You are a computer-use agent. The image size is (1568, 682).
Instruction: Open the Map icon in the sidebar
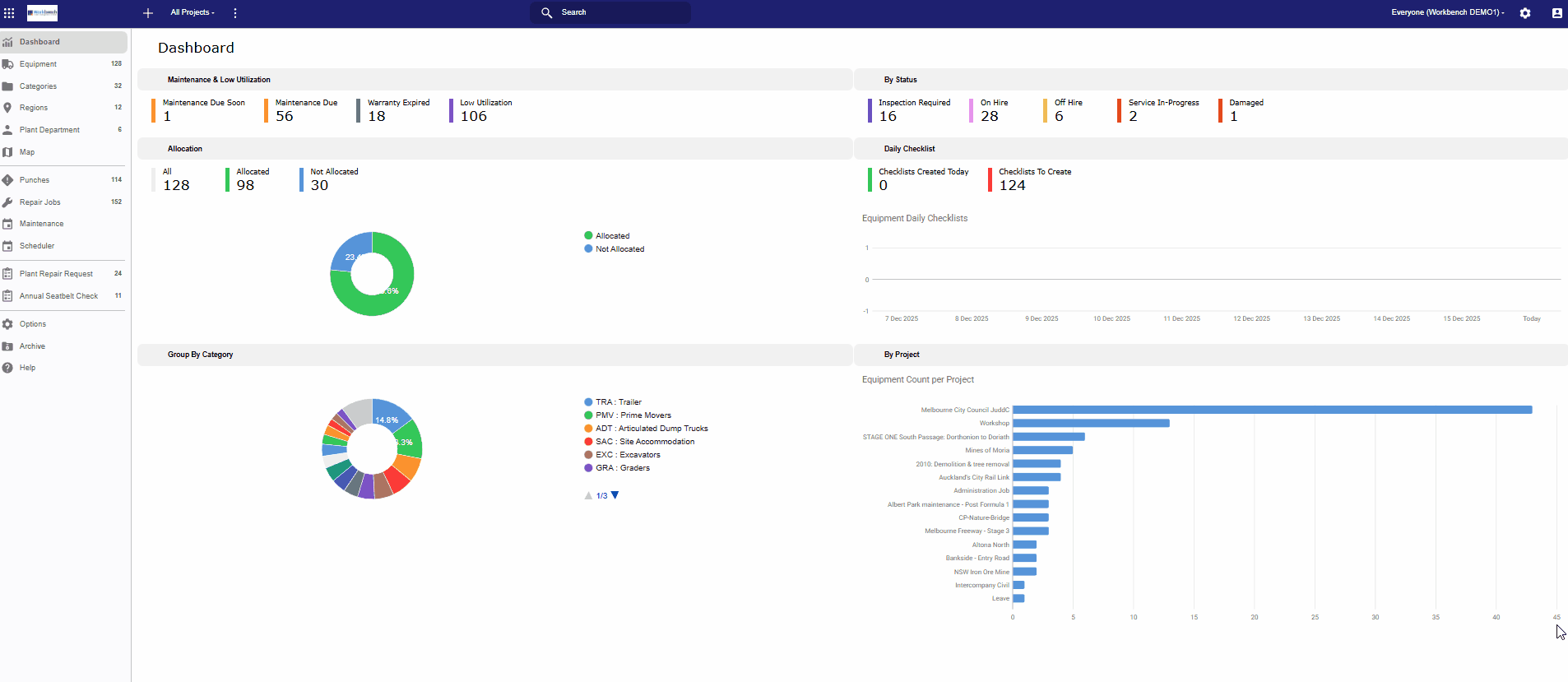coord(7,152)
